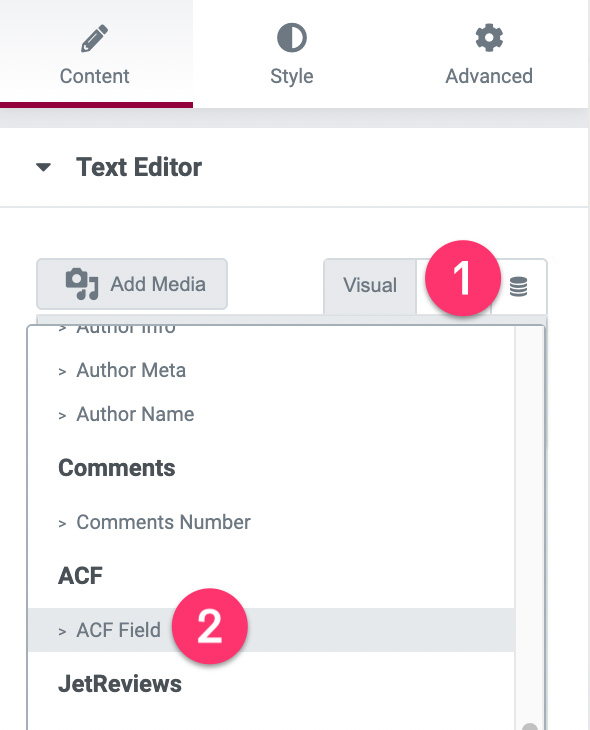This screenshot has width=590, height=730.
Task: Click the Add Media button
Action: tap(132, 284)
